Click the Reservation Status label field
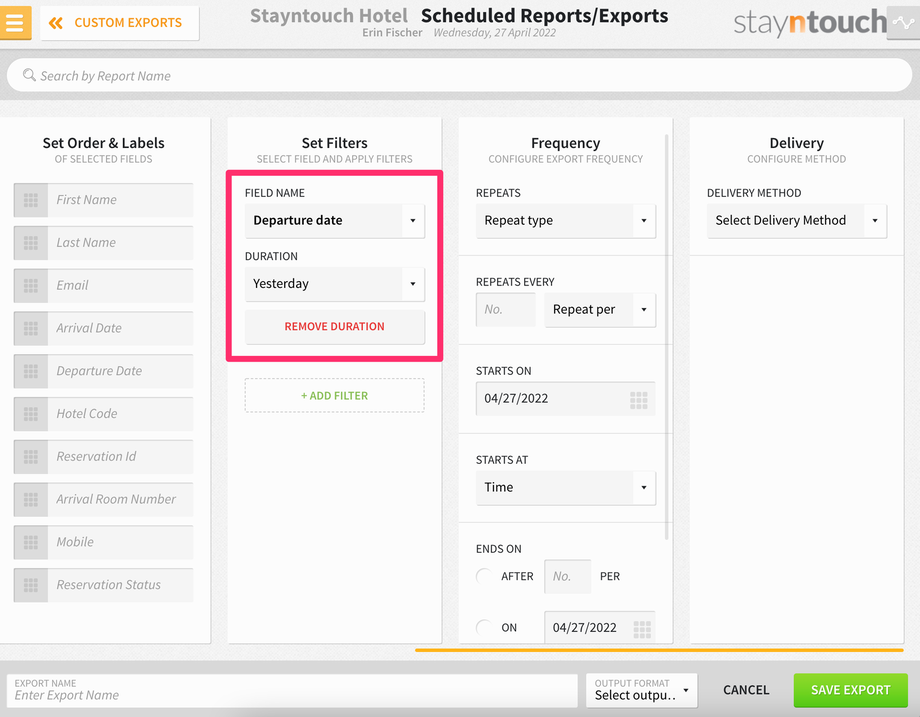Image resolution: width=920 pixels, height=717 pixels. (120, 586)
